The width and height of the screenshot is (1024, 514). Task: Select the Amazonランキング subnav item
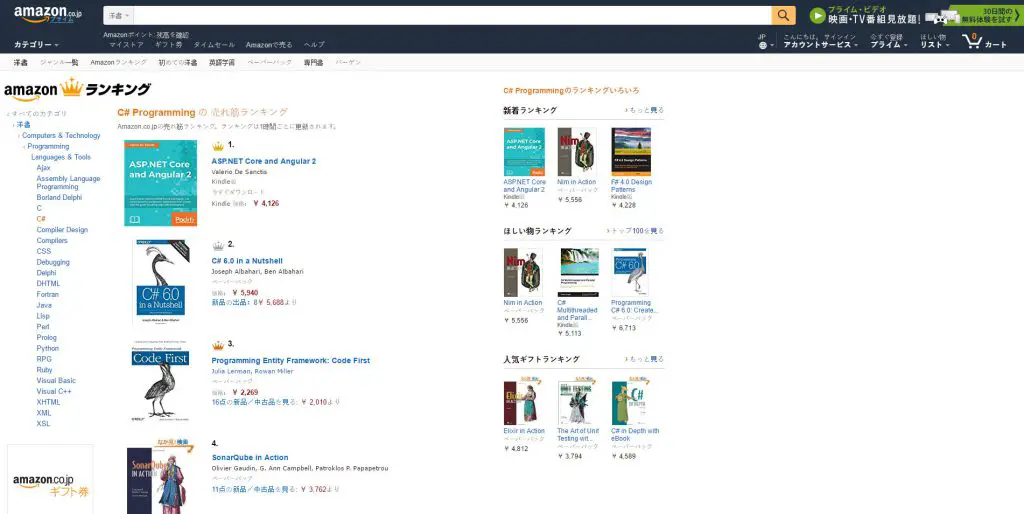coord(118,63)
